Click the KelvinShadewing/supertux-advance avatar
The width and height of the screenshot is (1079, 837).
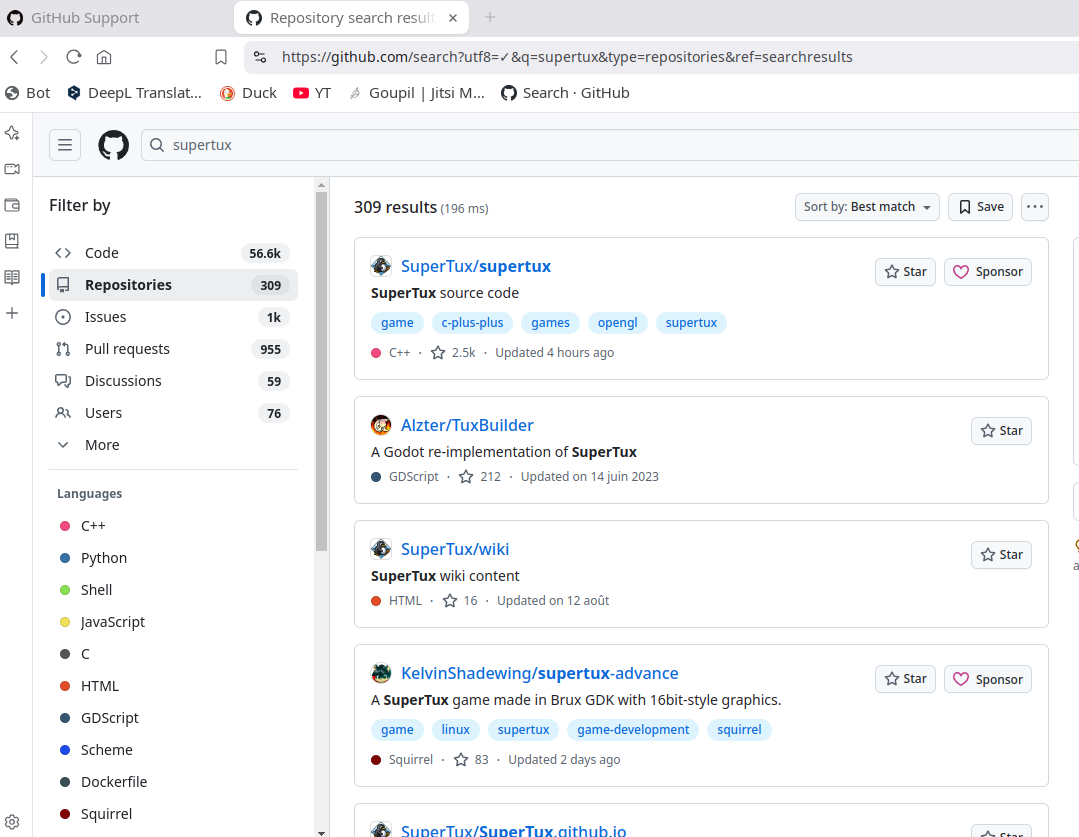(x=381, y=673)
